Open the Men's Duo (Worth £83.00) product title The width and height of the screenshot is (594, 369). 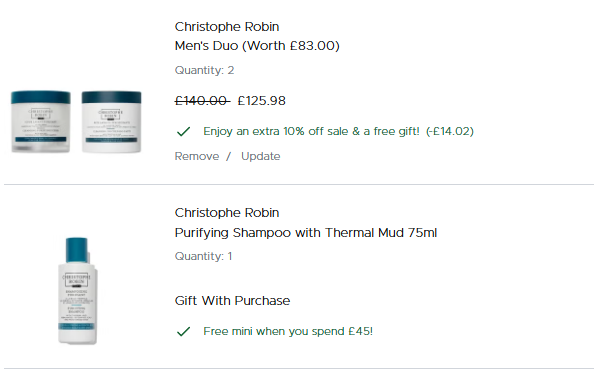coord(257,46)
